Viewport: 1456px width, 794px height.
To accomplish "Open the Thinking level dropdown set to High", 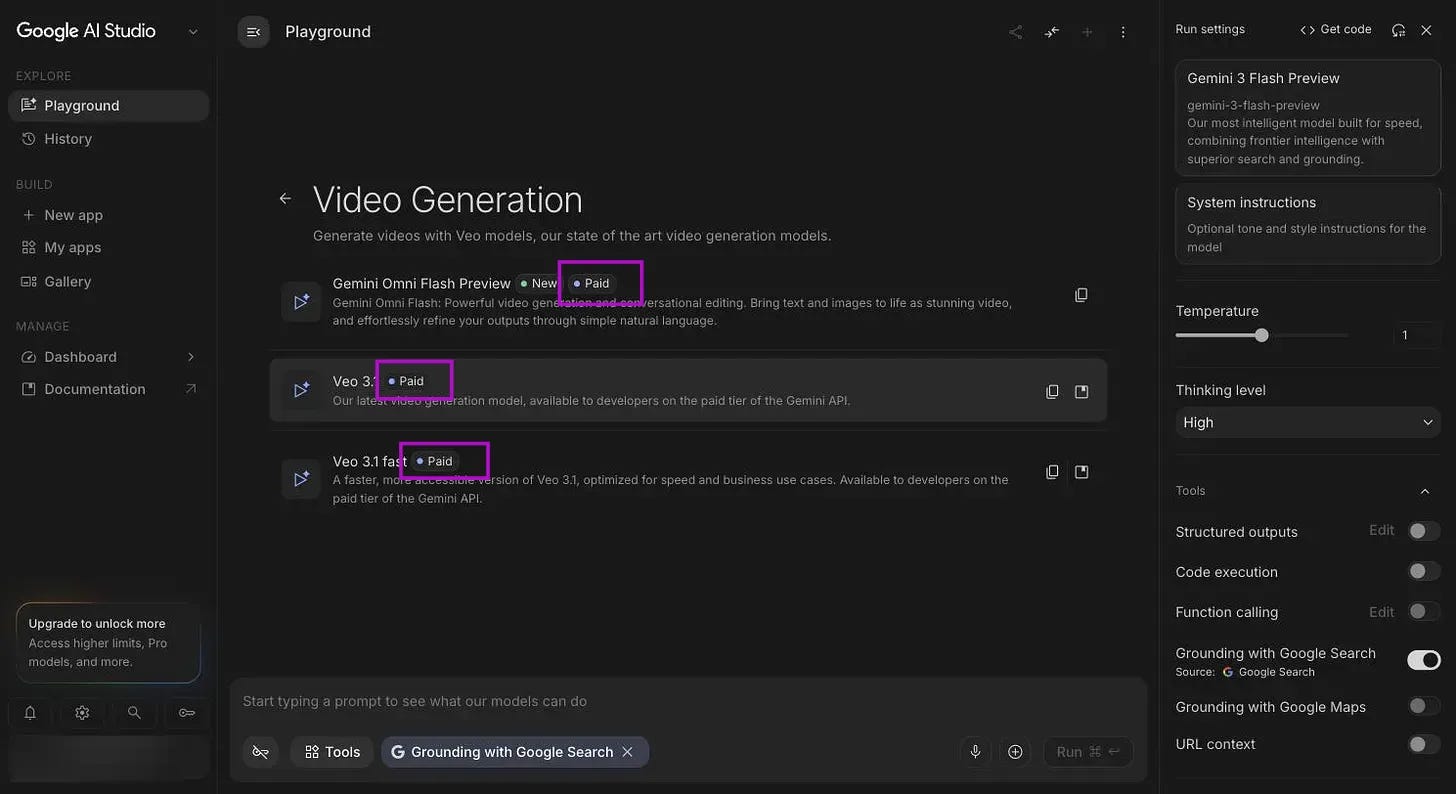I will coord(1308,422).
